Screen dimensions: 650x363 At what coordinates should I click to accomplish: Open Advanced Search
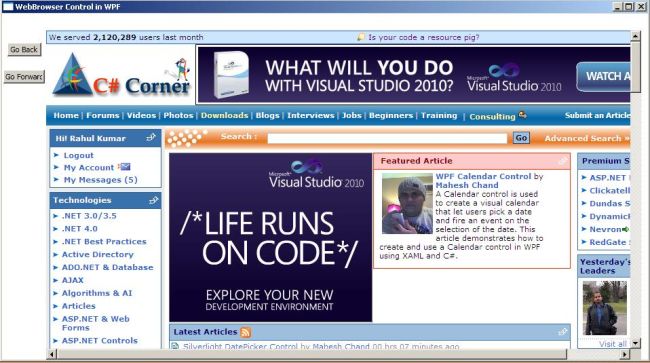pyautogui.click(x=587, y=138)
